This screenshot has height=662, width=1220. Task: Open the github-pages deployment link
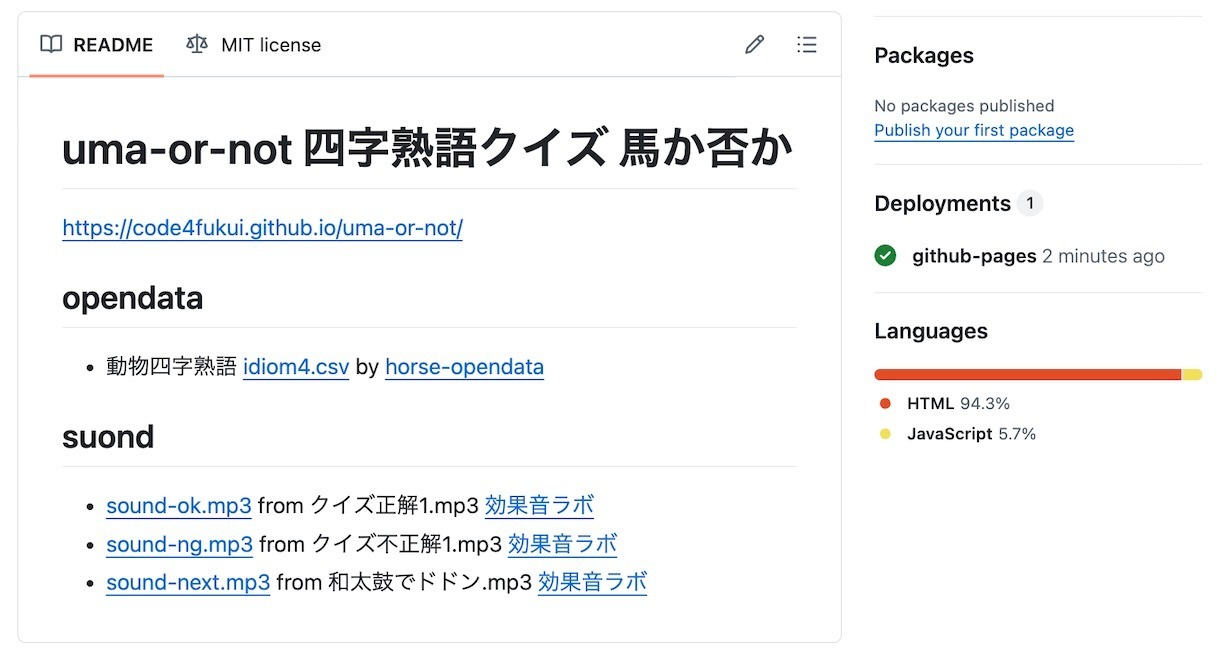pos(973,256)
